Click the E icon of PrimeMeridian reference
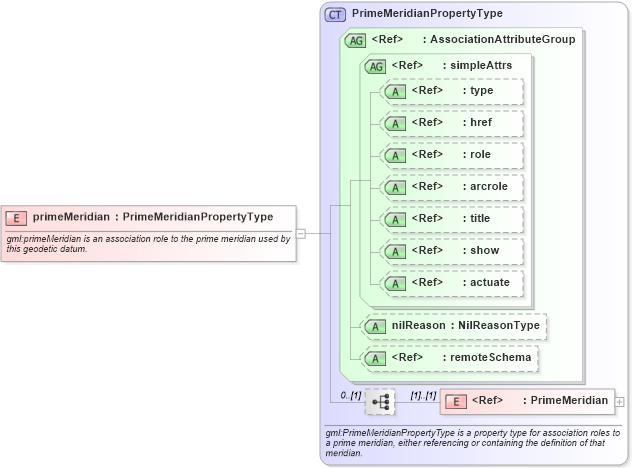 tap(455, 401)
